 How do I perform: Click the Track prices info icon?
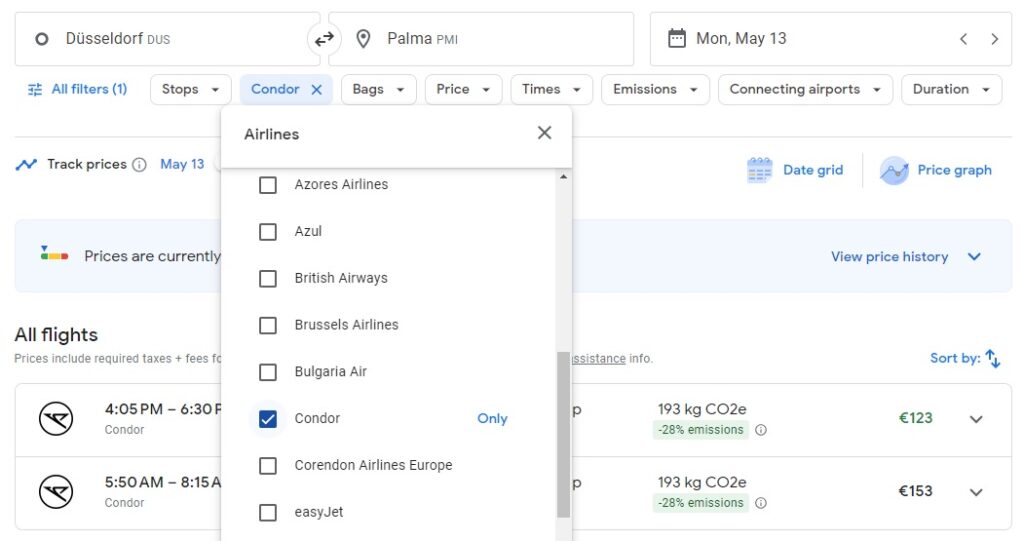139,165
